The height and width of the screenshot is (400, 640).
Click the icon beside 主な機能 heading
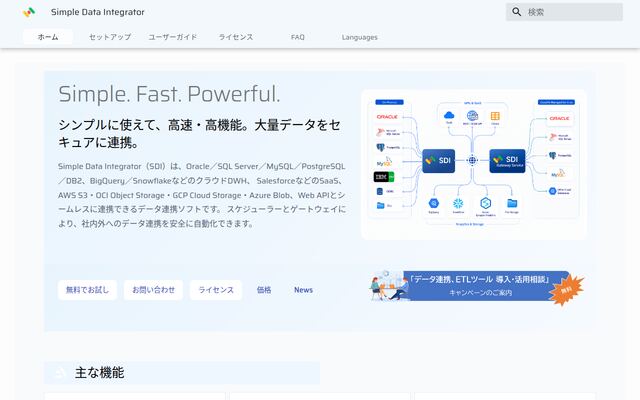61,373
